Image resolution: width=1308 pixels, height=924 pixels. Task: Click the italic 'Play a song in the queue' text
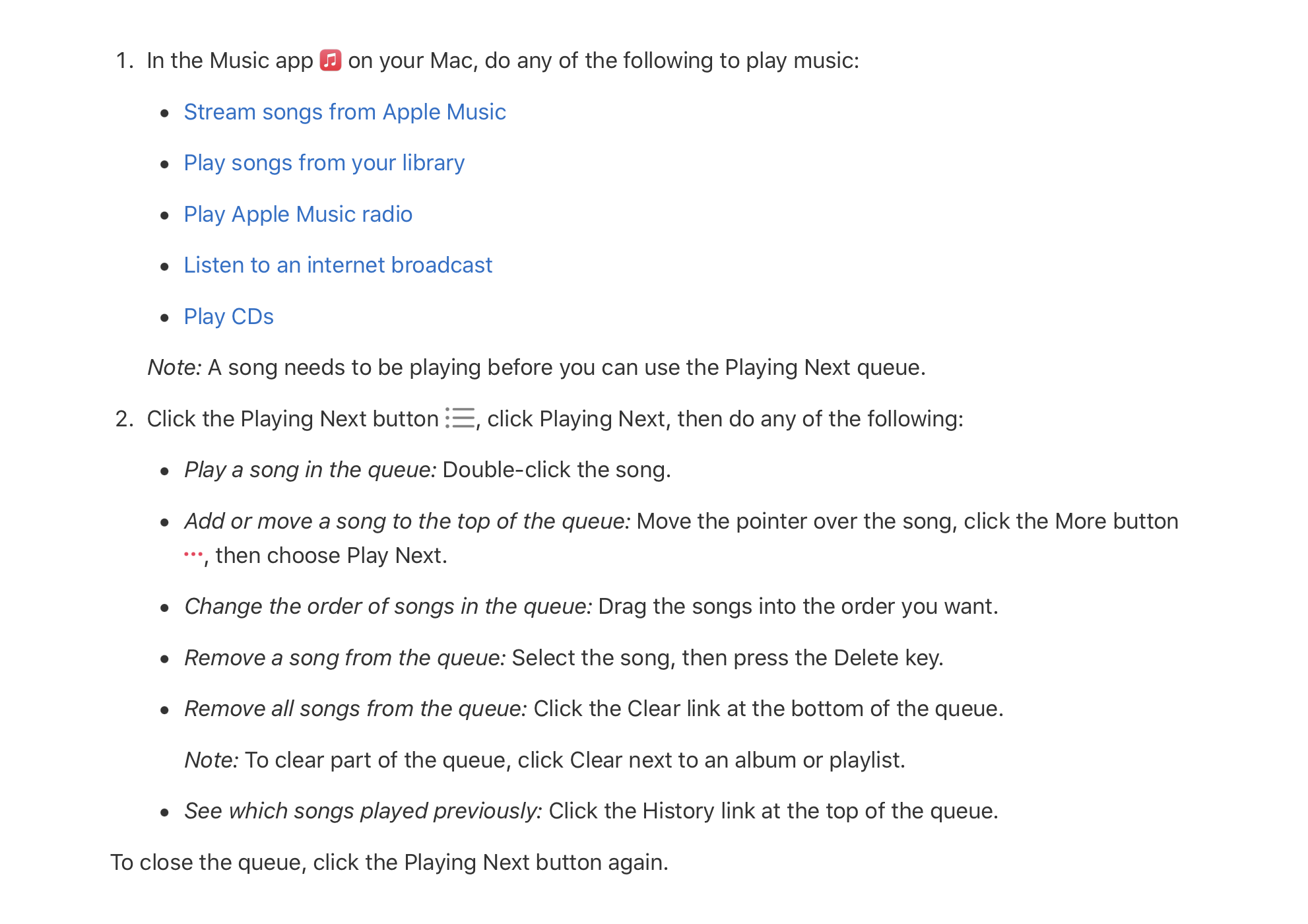(x=310, y=470)
